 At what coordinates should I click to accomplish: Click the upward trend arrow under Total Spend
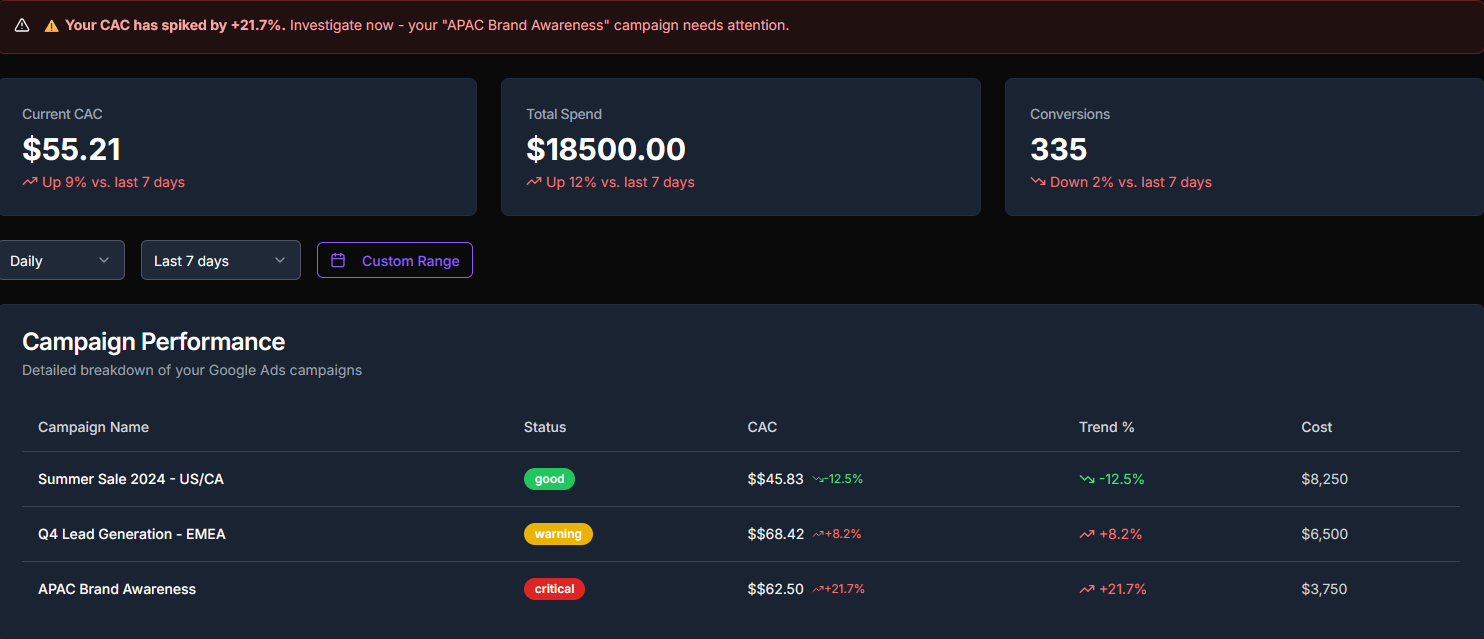[x=534, y=182]
